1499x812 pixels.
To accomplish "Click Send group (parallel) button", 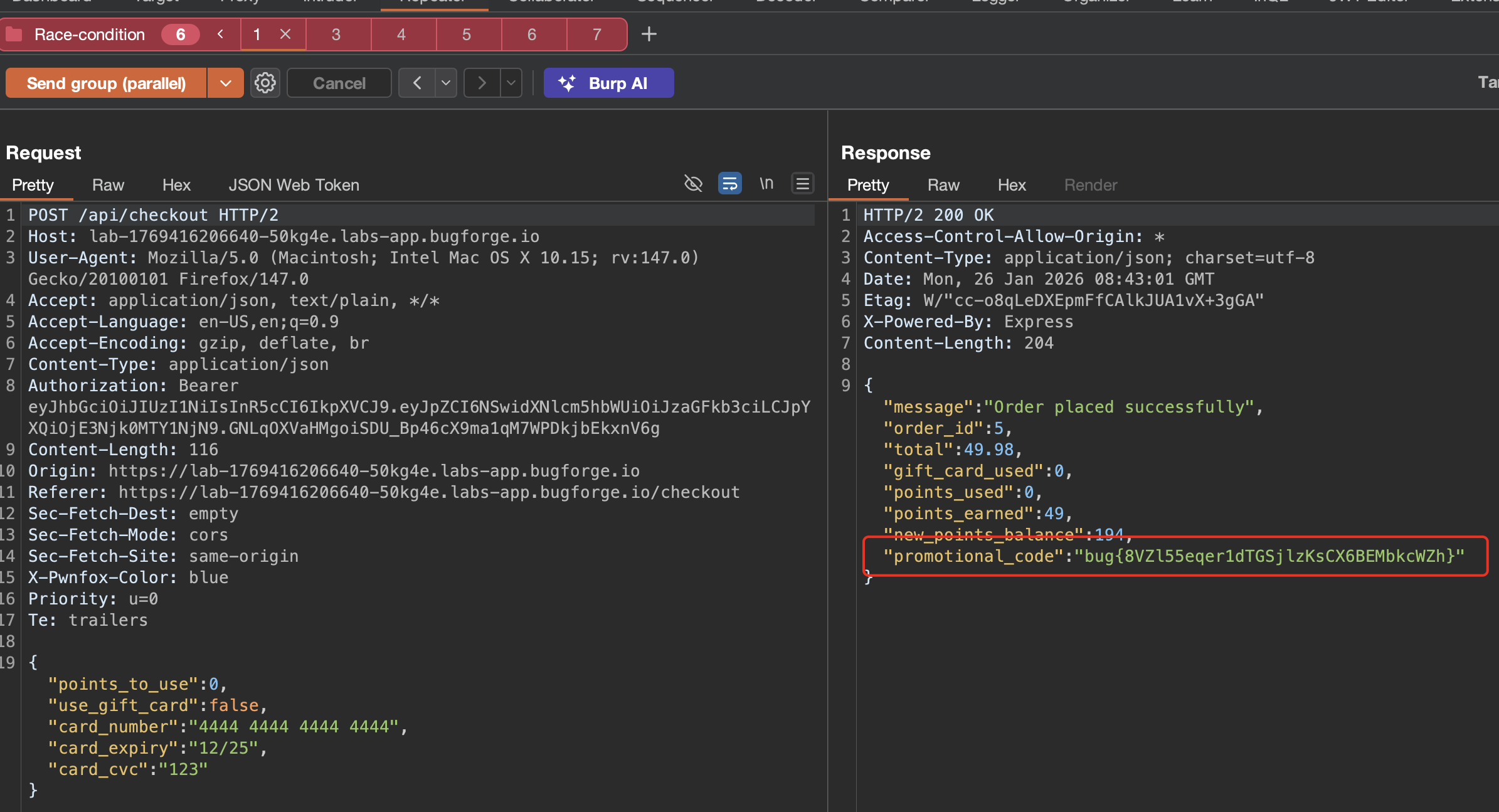I will pyautogui.click(x=106, y=83).
